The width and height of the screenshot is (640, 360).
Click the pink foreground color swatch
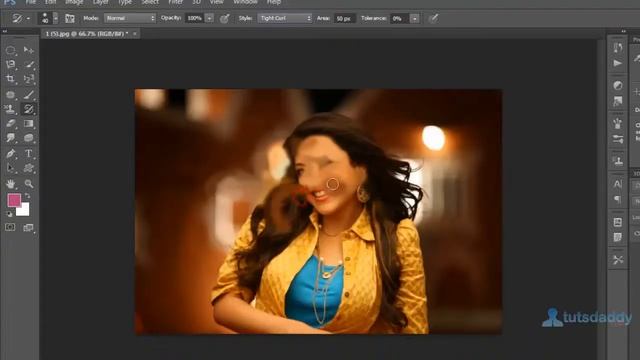[14, 200]
